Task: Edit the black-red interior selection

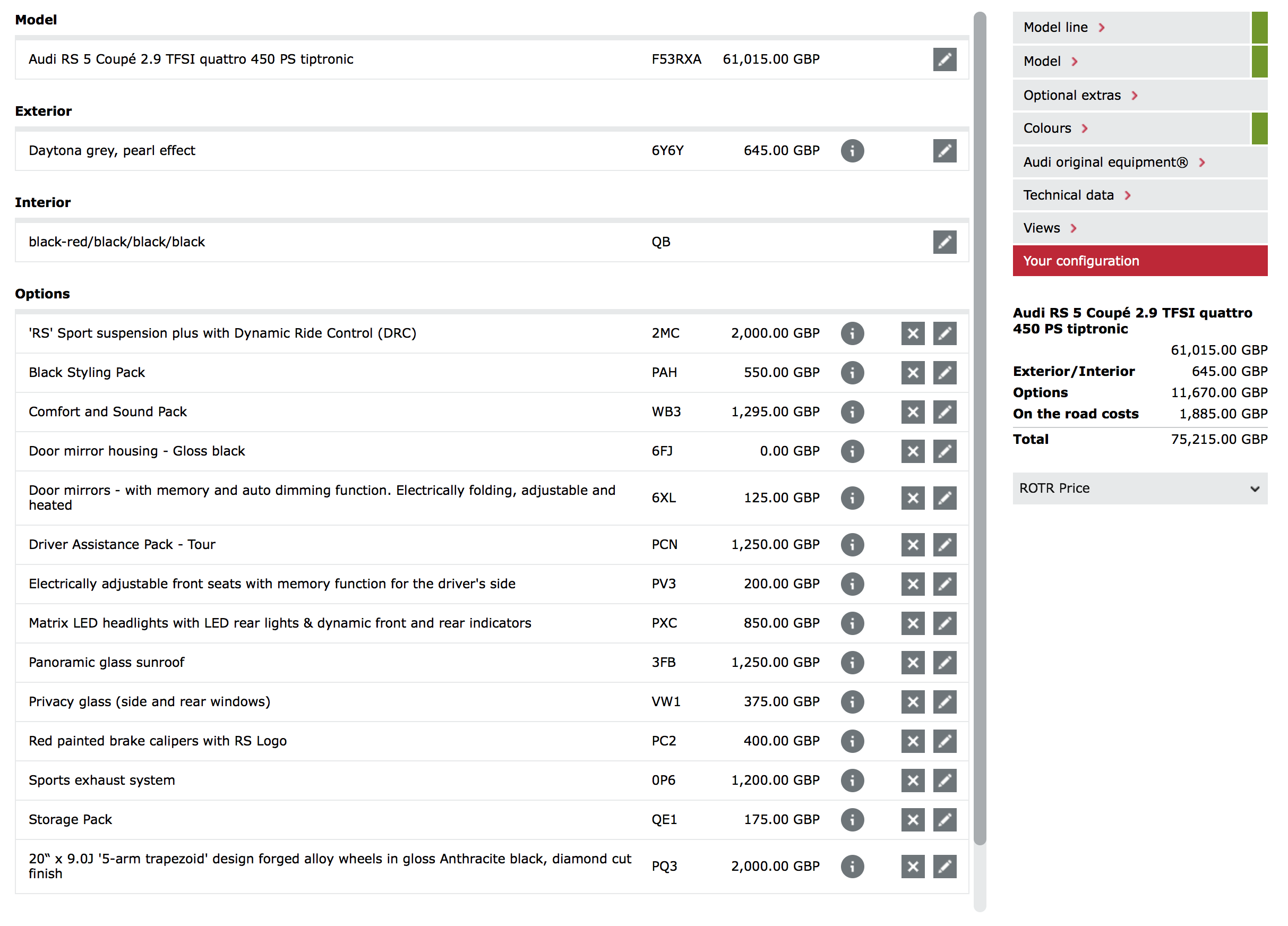Action: [944, 242]
